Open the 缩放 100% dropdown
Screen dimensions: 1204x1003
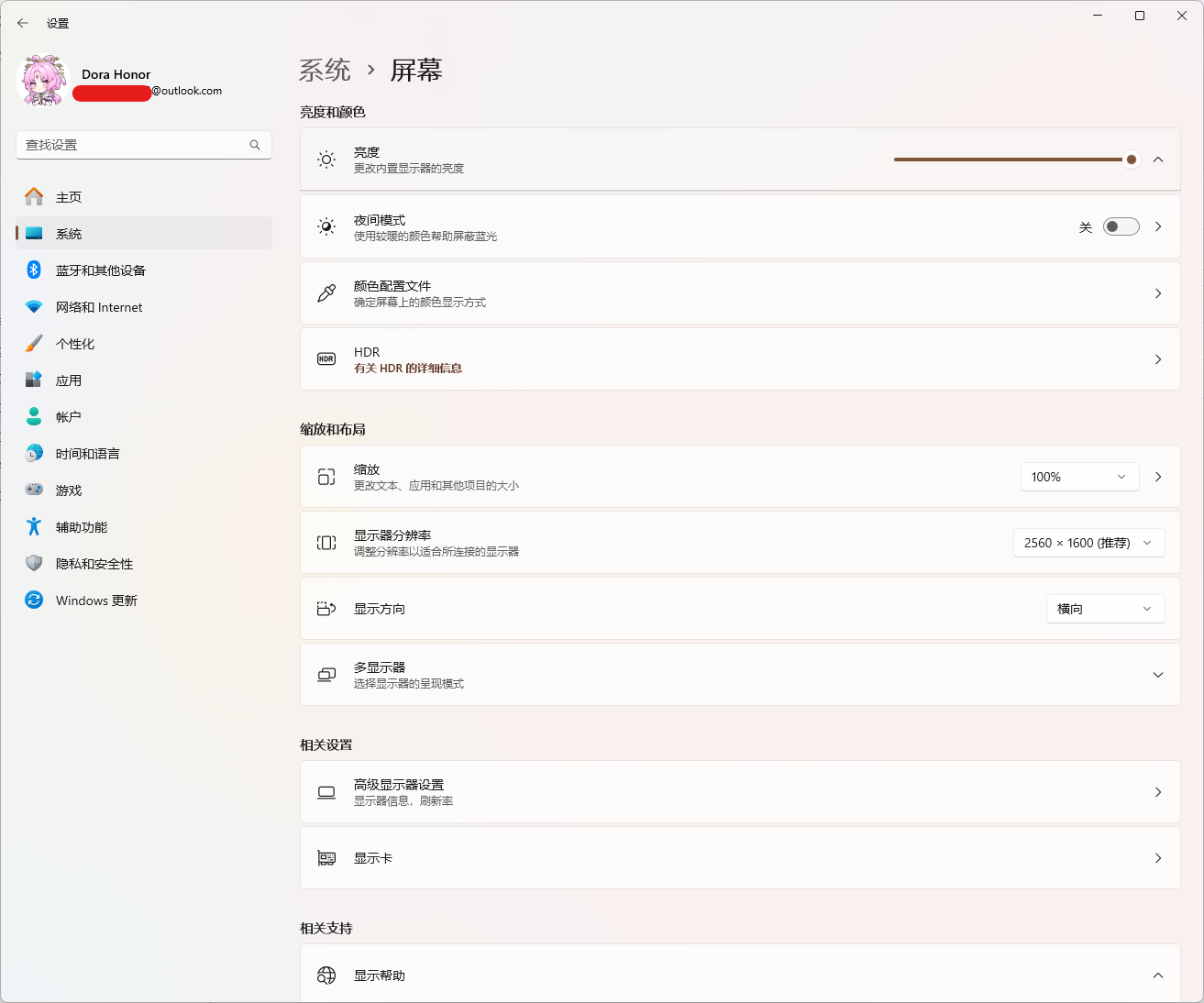[x=1079, y=476]
